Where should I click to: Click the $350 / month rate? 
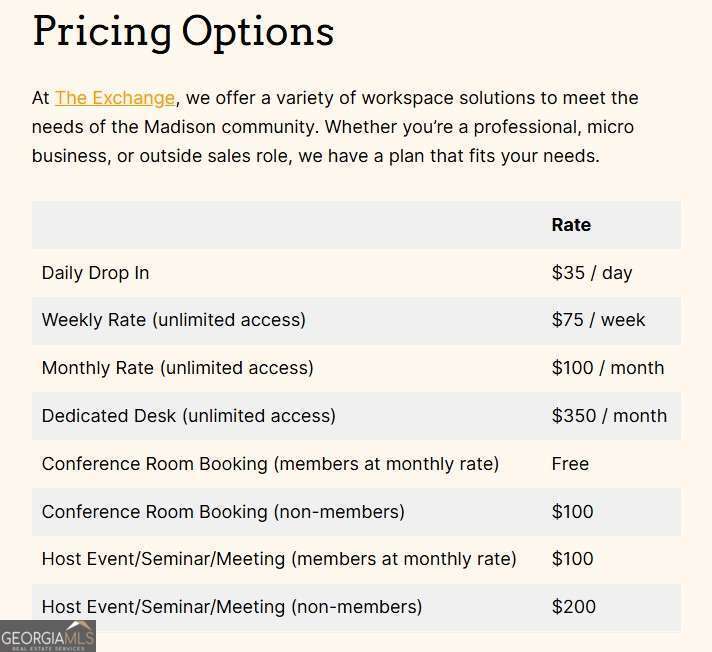pyautogui.click(x=609, y=416)
